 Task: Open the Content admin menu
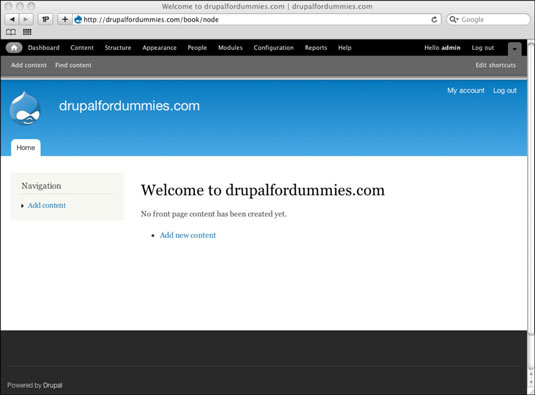pyautogui.click(x=82, y=48)
